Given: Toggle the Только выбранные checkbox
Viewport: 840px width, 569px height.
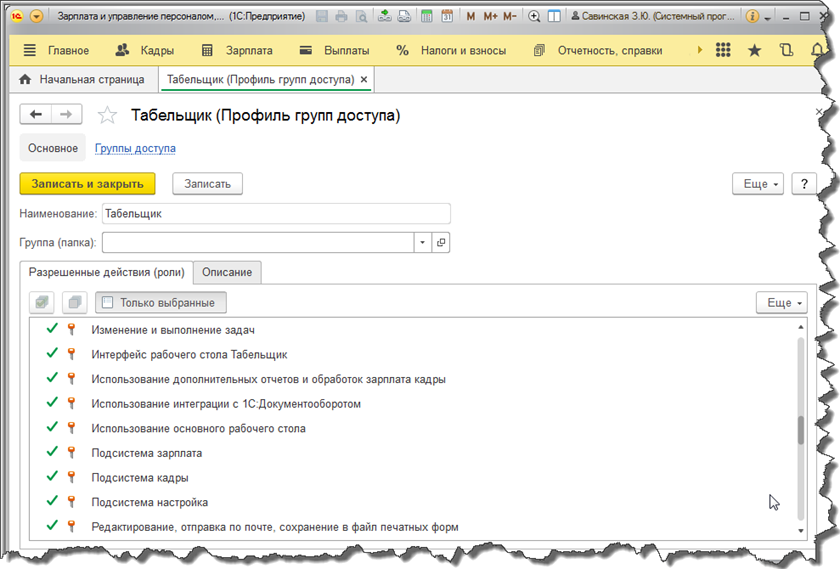Looking at the screenshot, I should (108, 302).
